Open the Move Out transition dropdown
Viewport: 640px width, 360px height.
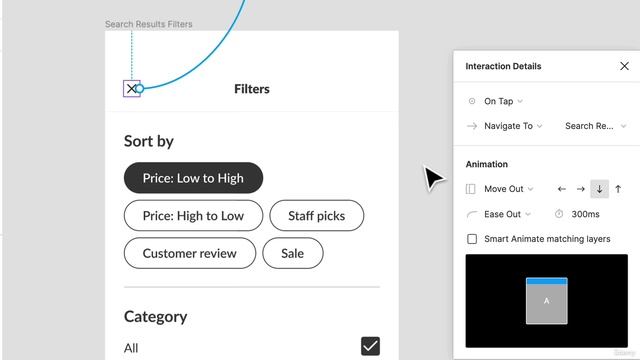pyautogui.click(x=508, y=189)
